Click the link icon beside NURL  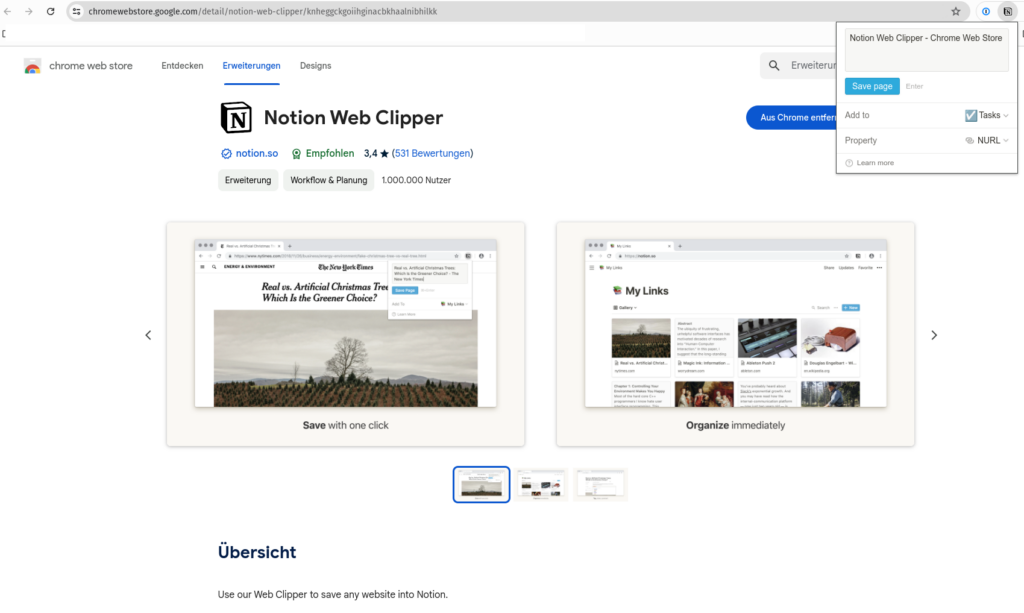click(969, 140)
